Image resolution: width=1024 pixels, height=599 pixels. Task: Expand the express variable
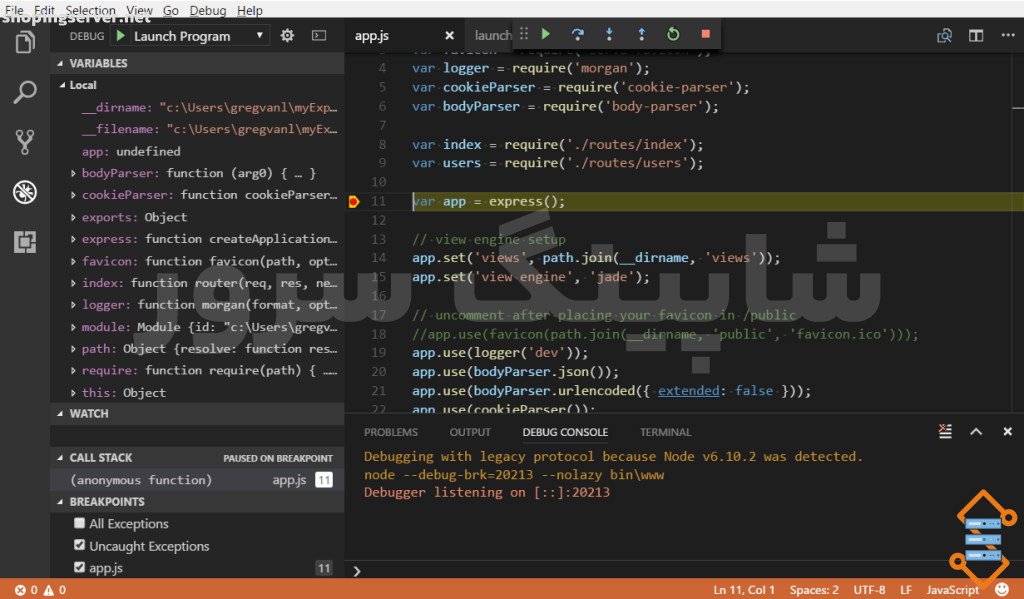point(73,239)
